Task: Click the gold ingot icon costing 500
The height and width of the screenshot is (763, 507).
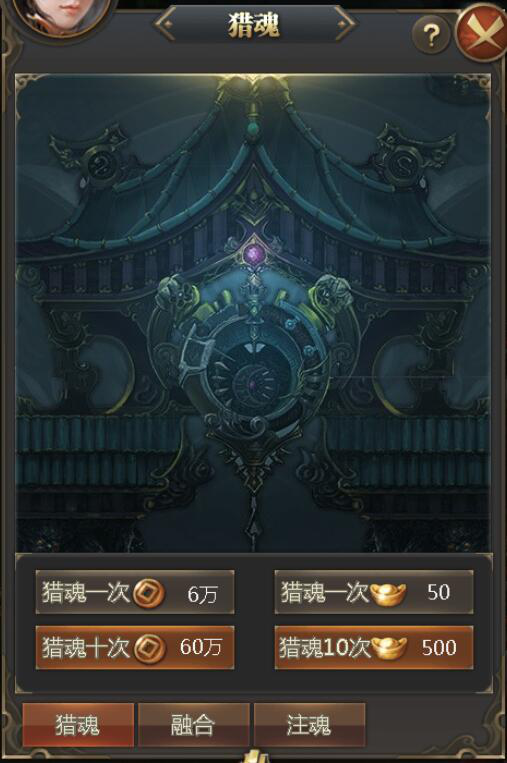Action: [x=389, y=648]
